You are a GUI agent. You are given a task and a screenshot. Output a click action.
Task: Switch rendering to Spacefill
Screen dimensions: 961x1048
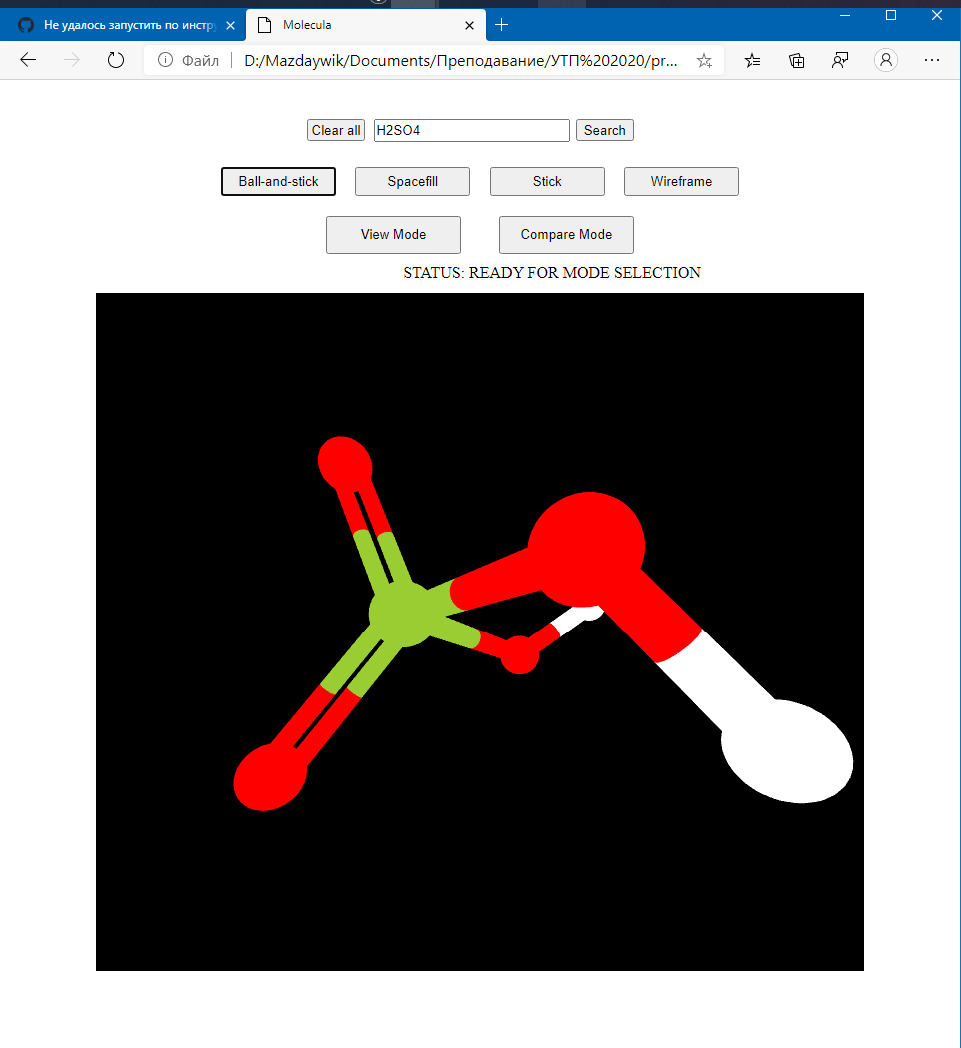(412, 181)
